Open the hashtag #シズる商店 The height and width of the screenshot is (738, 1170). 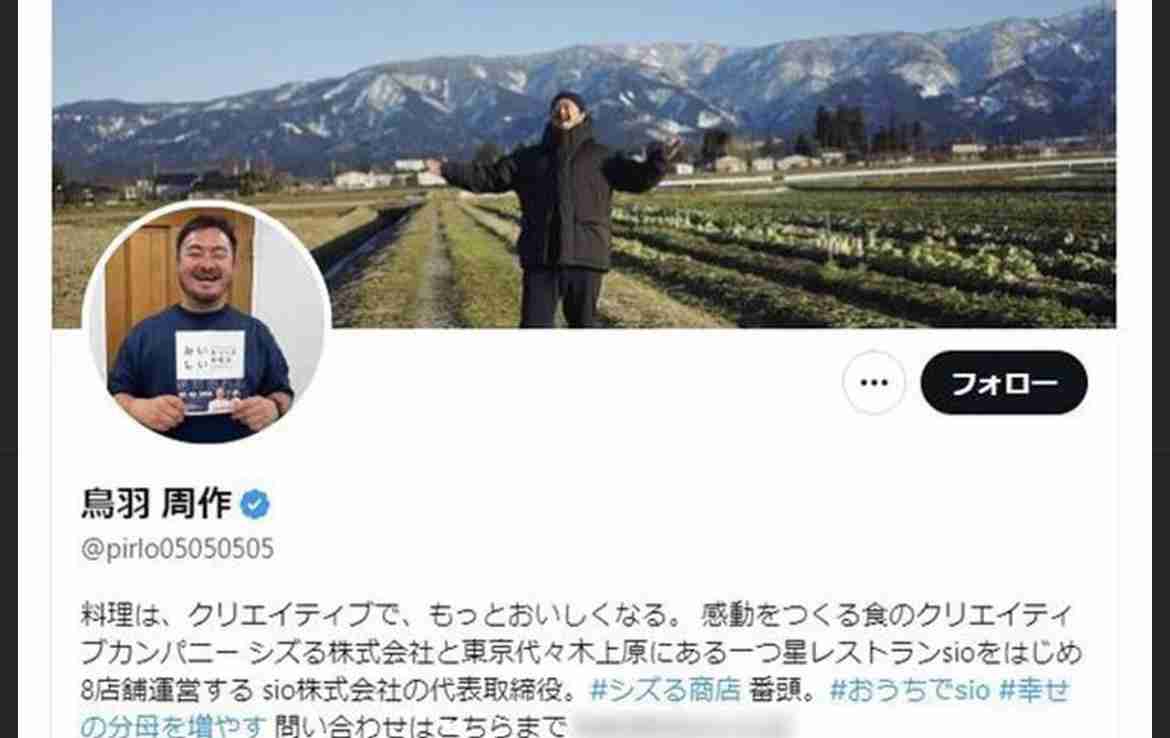tap(666, 690)
